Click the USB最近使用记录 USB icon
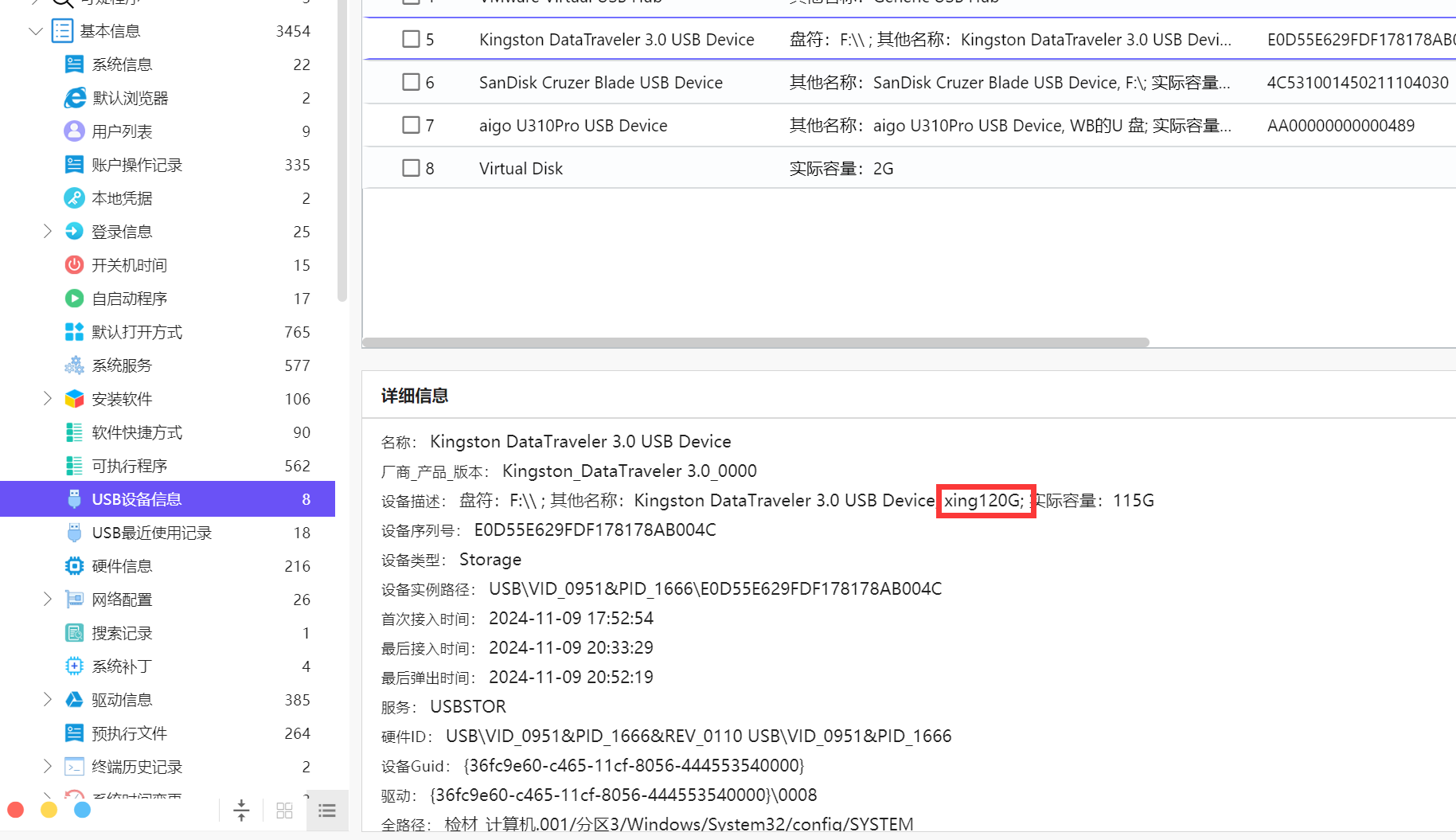 click(74, 533)
